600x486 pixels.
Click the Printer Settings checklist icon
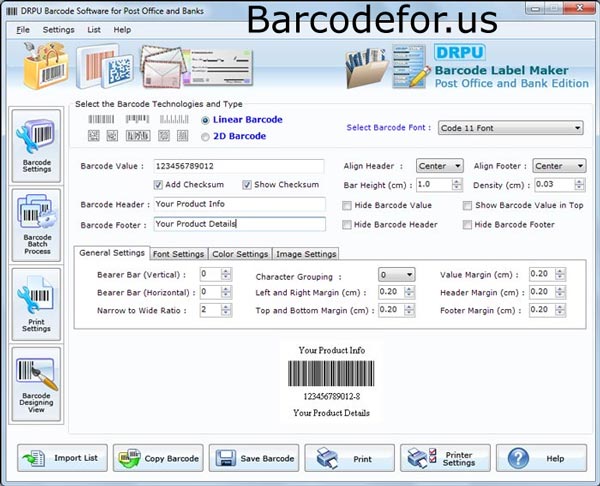coord(422,458)
